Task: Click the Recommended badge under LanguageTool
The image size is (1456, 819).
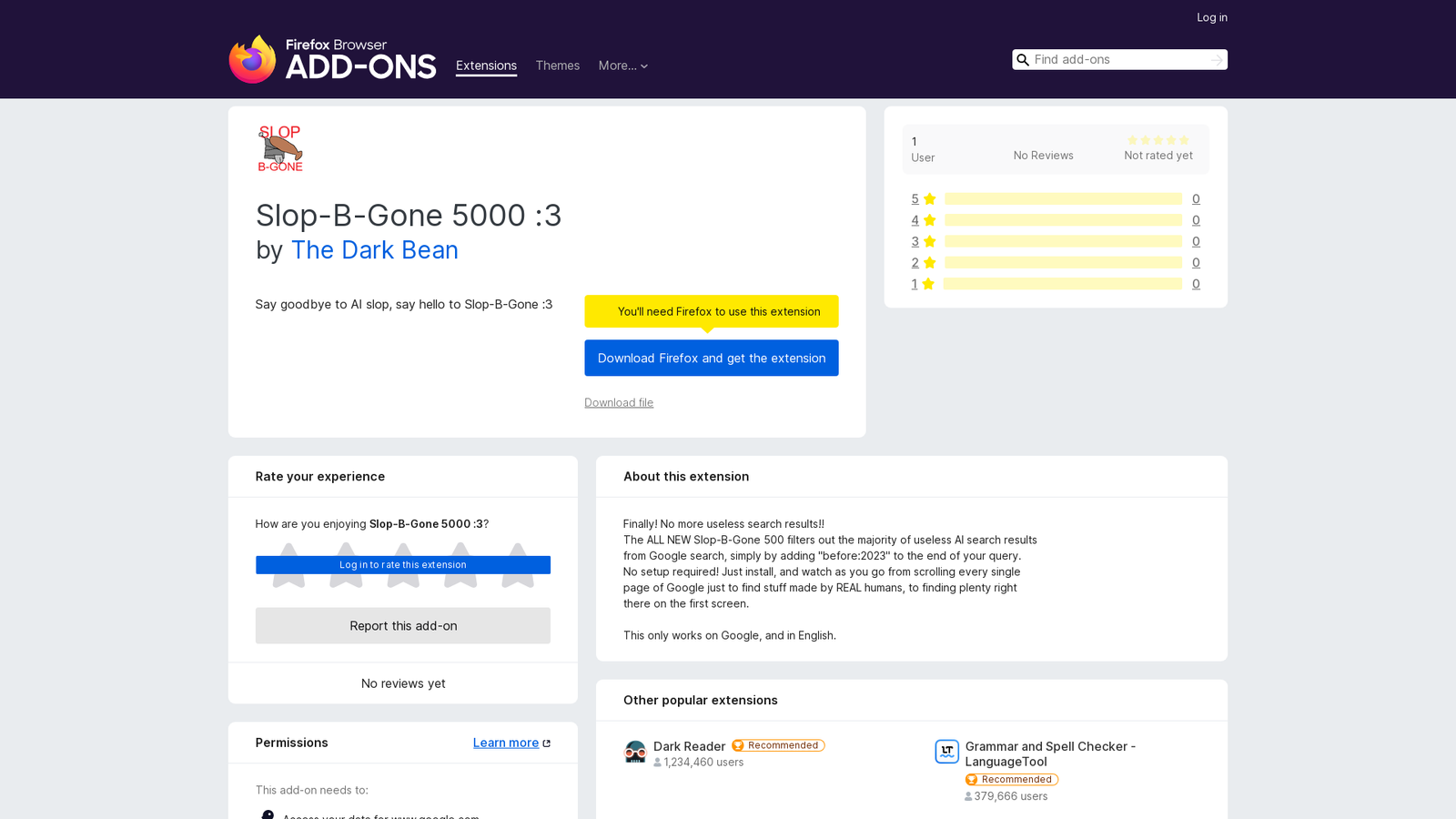Action: click(1012, 780)
